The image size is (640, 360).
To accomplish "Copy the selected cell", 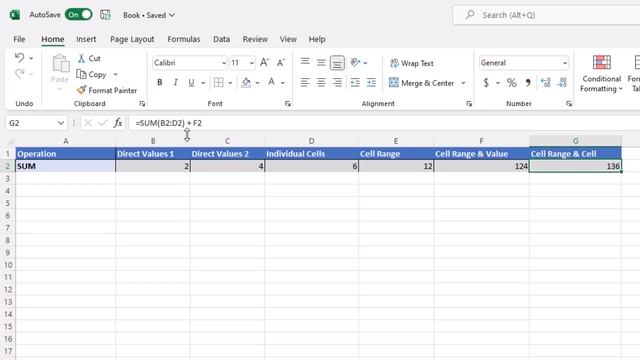I will point(91,74).
